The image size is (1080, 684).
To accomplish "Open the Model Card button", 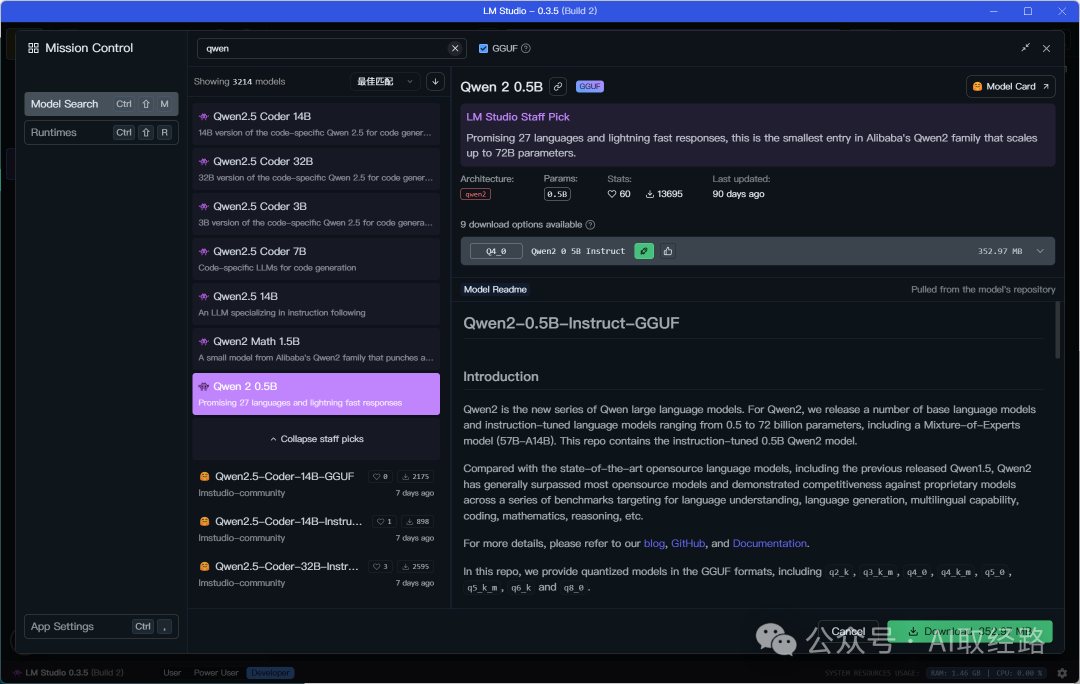I will [x=1010, y=86].
